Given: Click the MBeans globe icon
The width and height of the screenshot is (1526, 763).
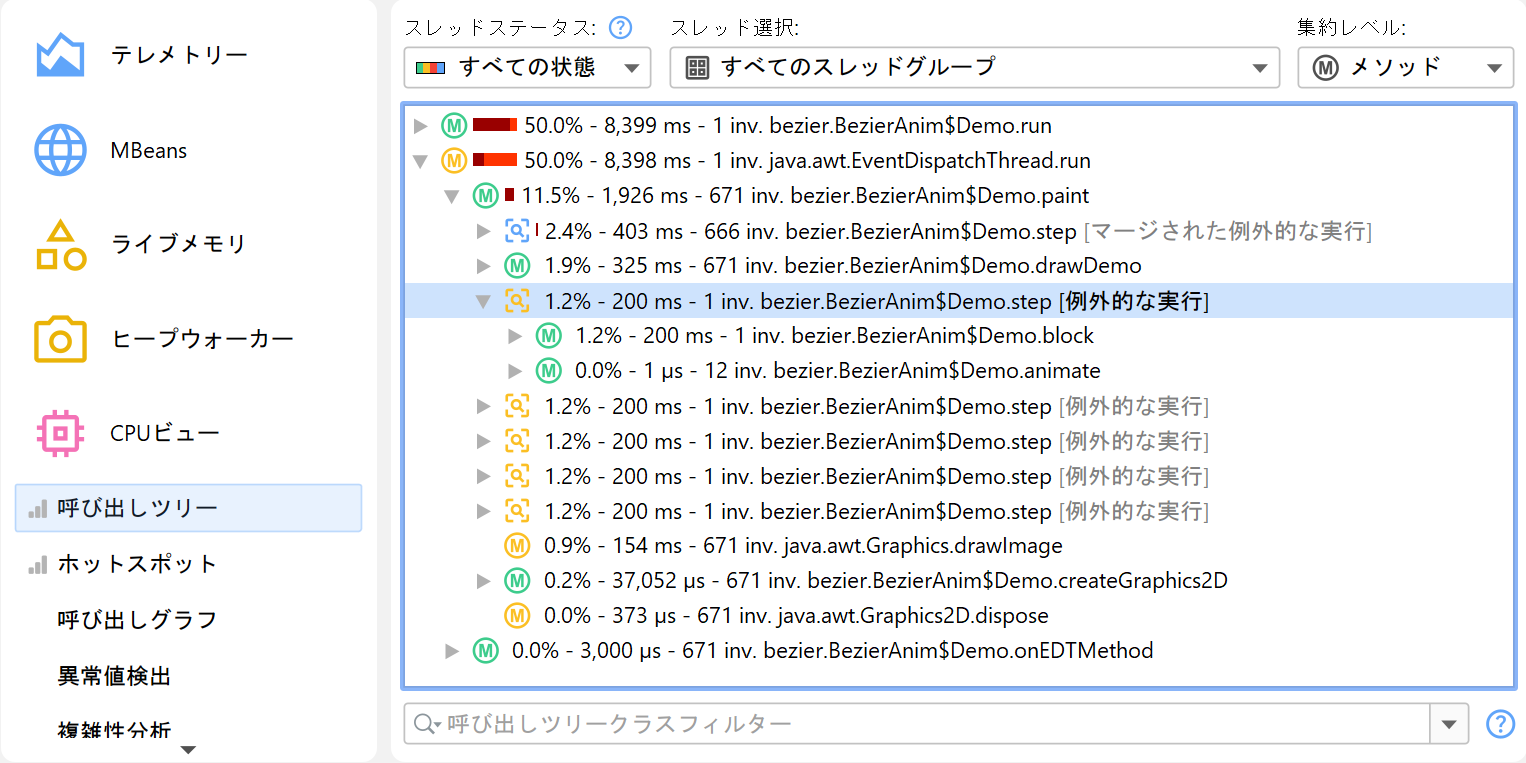Looking at the screenshot, I should pos(60,150).
